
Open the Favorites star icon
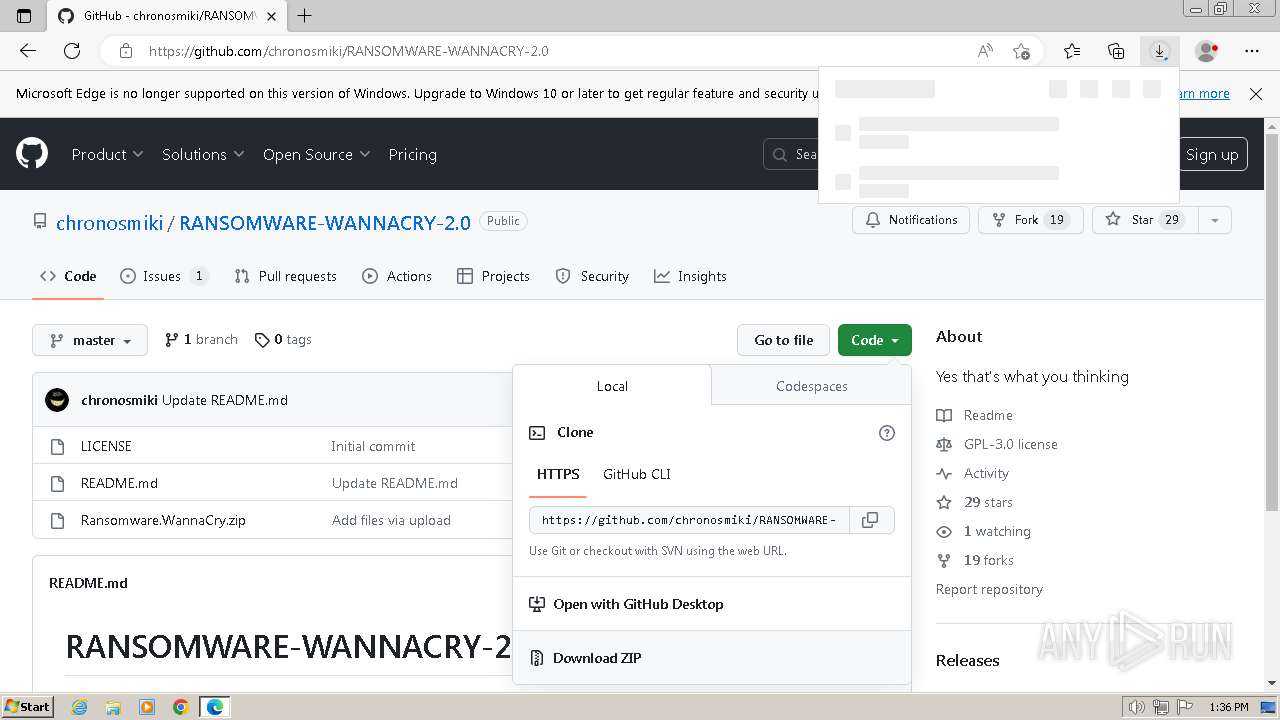1072,51
